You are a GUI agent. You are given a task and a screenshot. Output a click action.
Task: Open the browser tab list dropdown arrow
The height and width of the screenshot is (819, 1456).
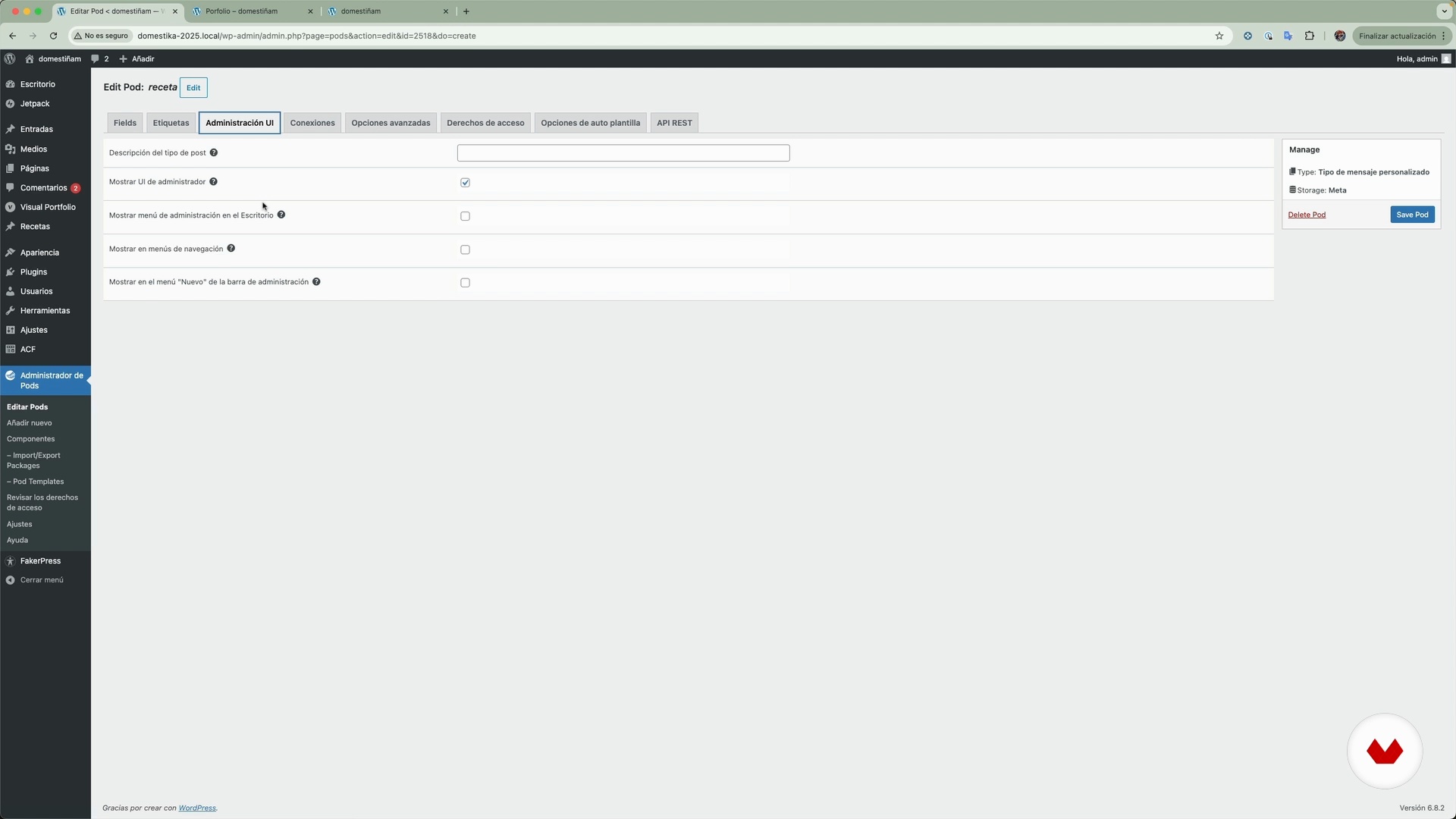click(1444, 11)
